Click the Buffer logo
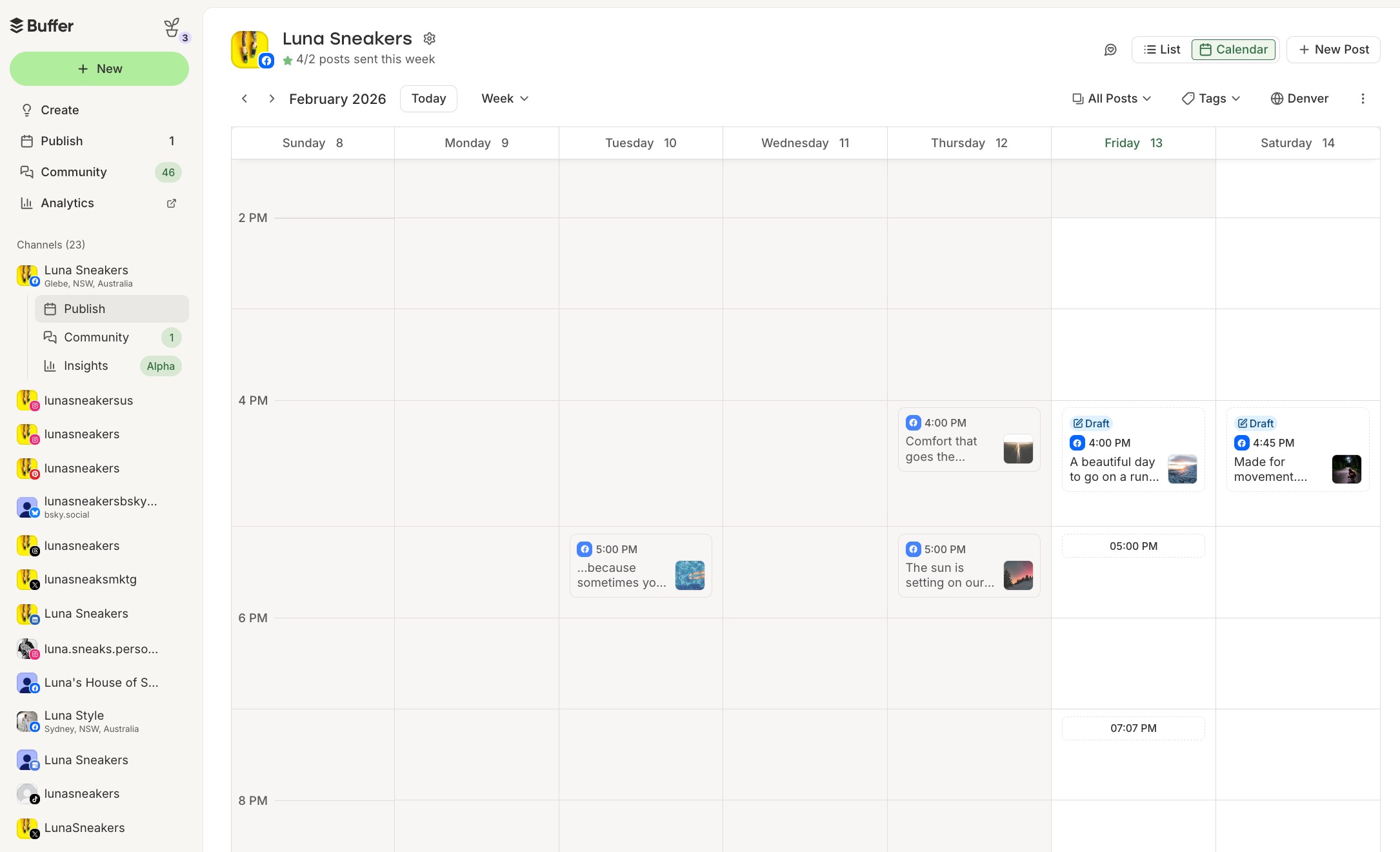1400x852 pixels. coord(42,26)
